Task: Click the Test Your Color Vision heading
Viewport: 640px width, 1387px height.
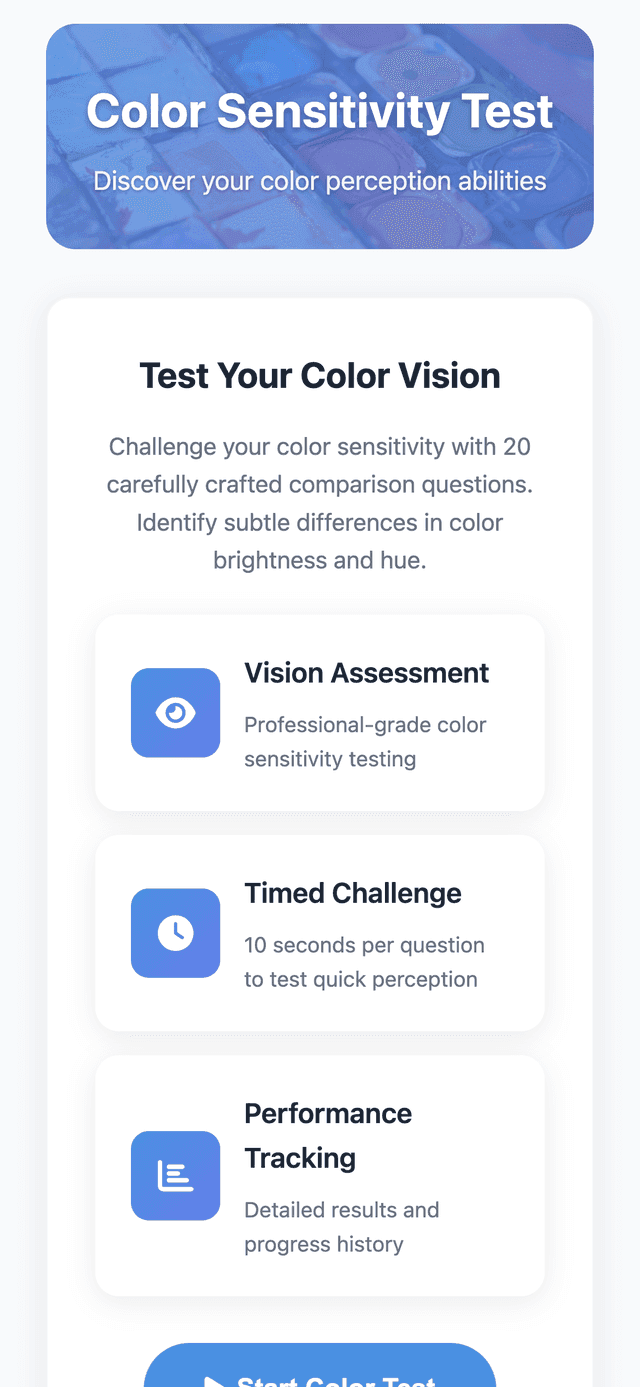Action: pos(320,375)
